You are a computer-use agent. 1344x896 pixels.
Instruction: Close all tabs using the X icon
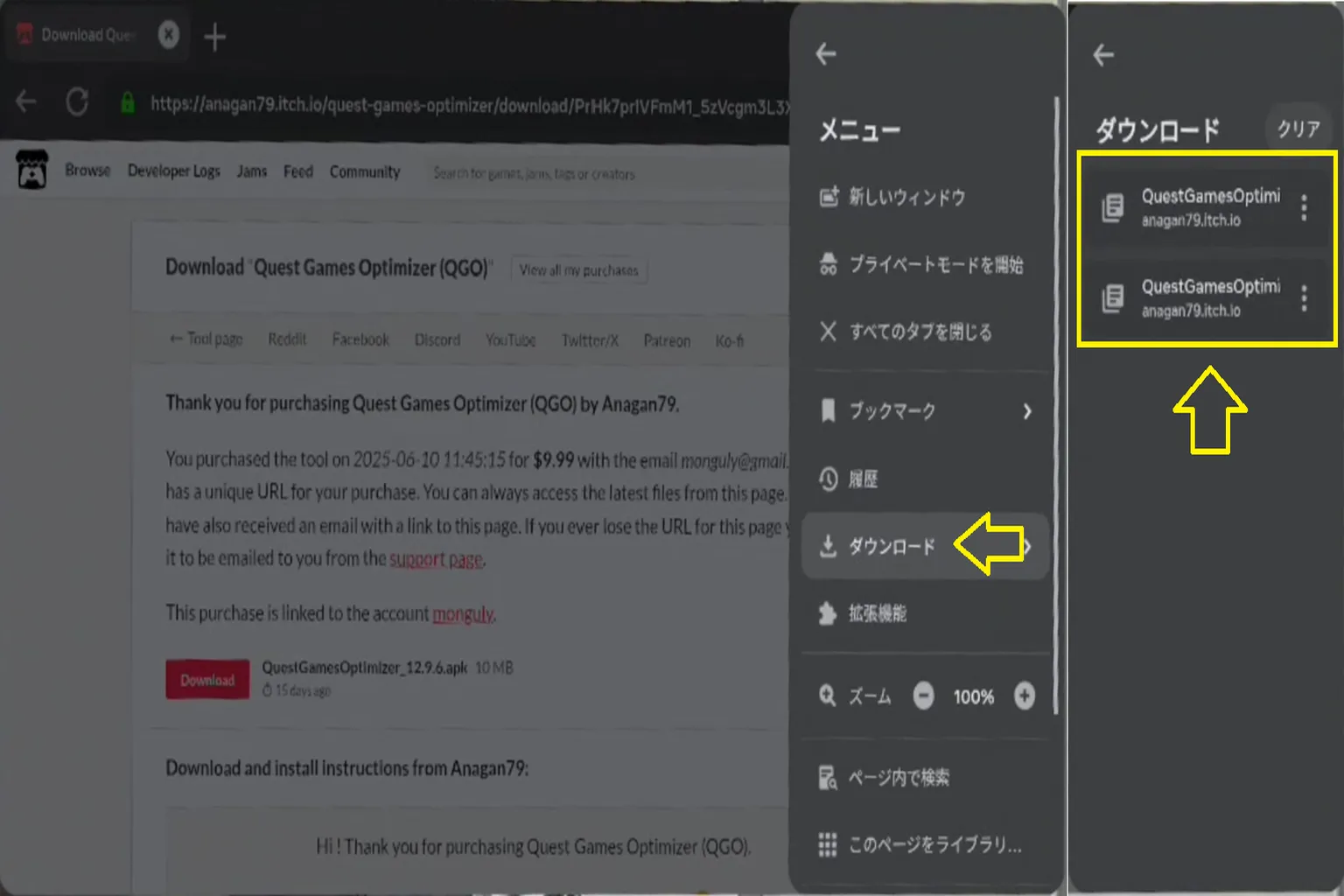point(826,332)
